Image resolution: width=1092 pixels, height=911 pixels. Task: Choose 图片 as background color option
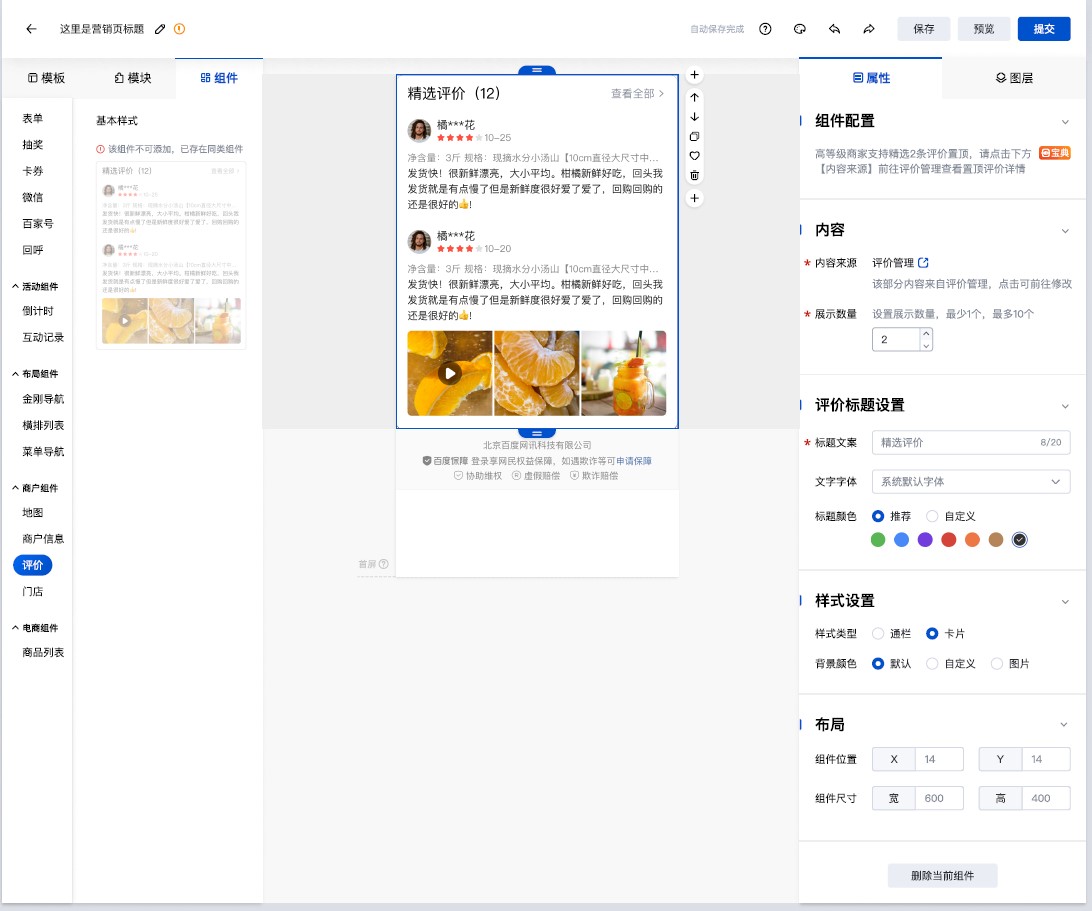click(996, 663)
